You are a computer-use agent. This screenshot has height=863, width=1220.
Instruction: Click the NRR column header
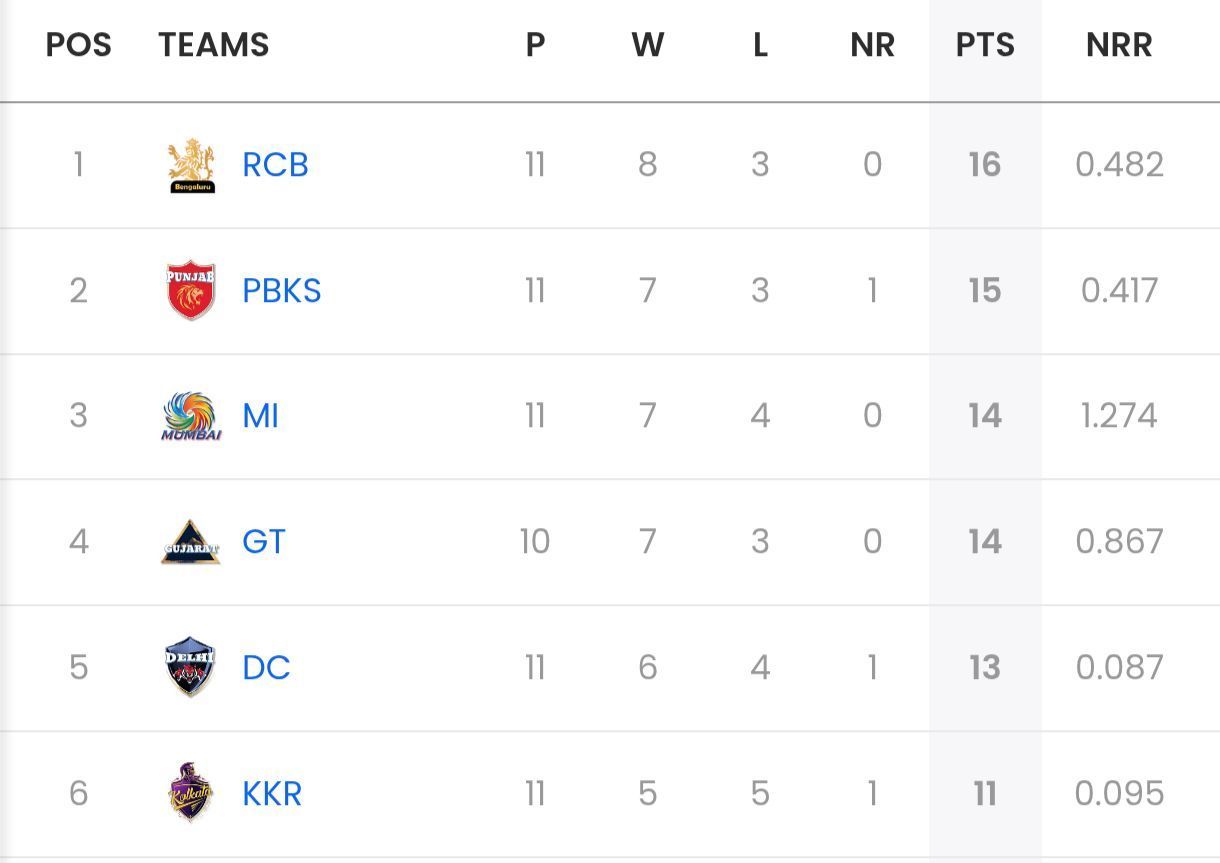(1119, 45)
